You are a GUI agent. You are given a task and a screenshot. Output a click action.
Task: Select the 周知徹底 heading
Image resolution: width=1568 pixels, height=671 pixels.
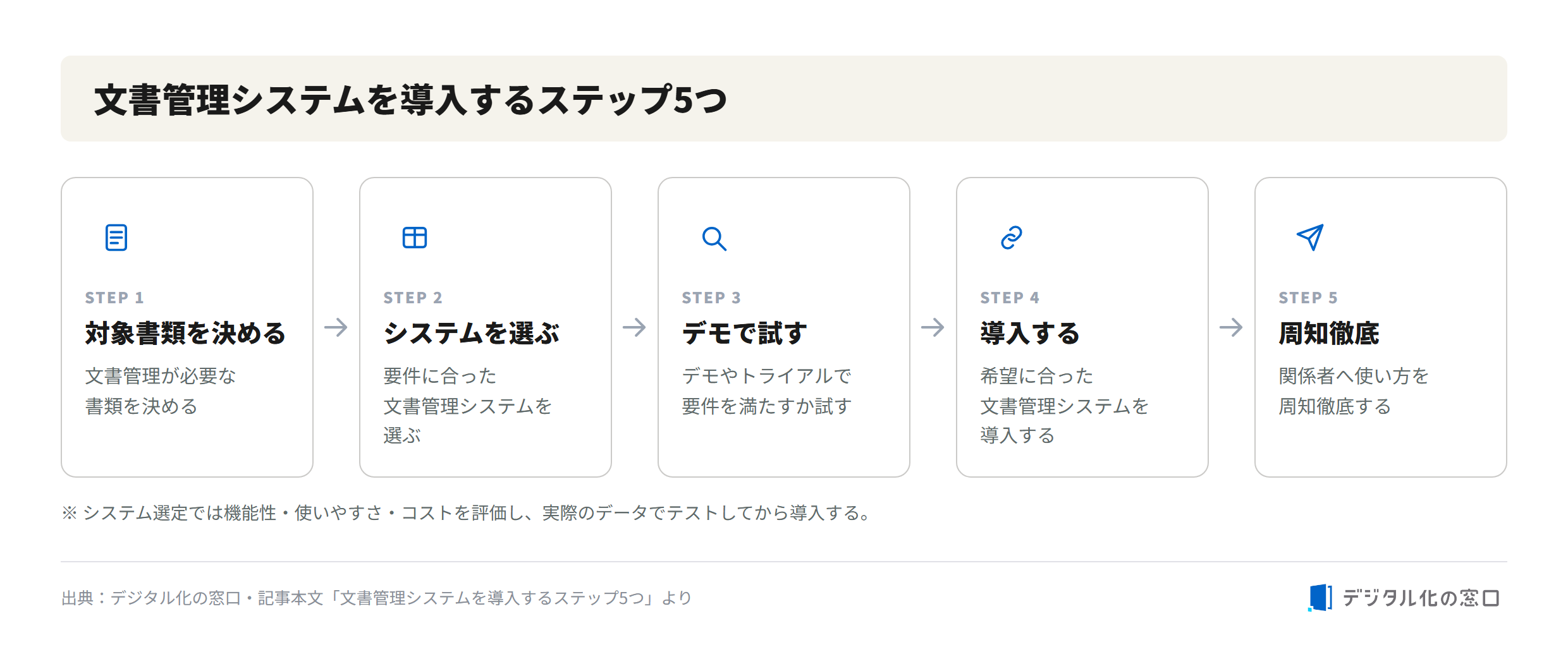click(x=1329, y=333)
